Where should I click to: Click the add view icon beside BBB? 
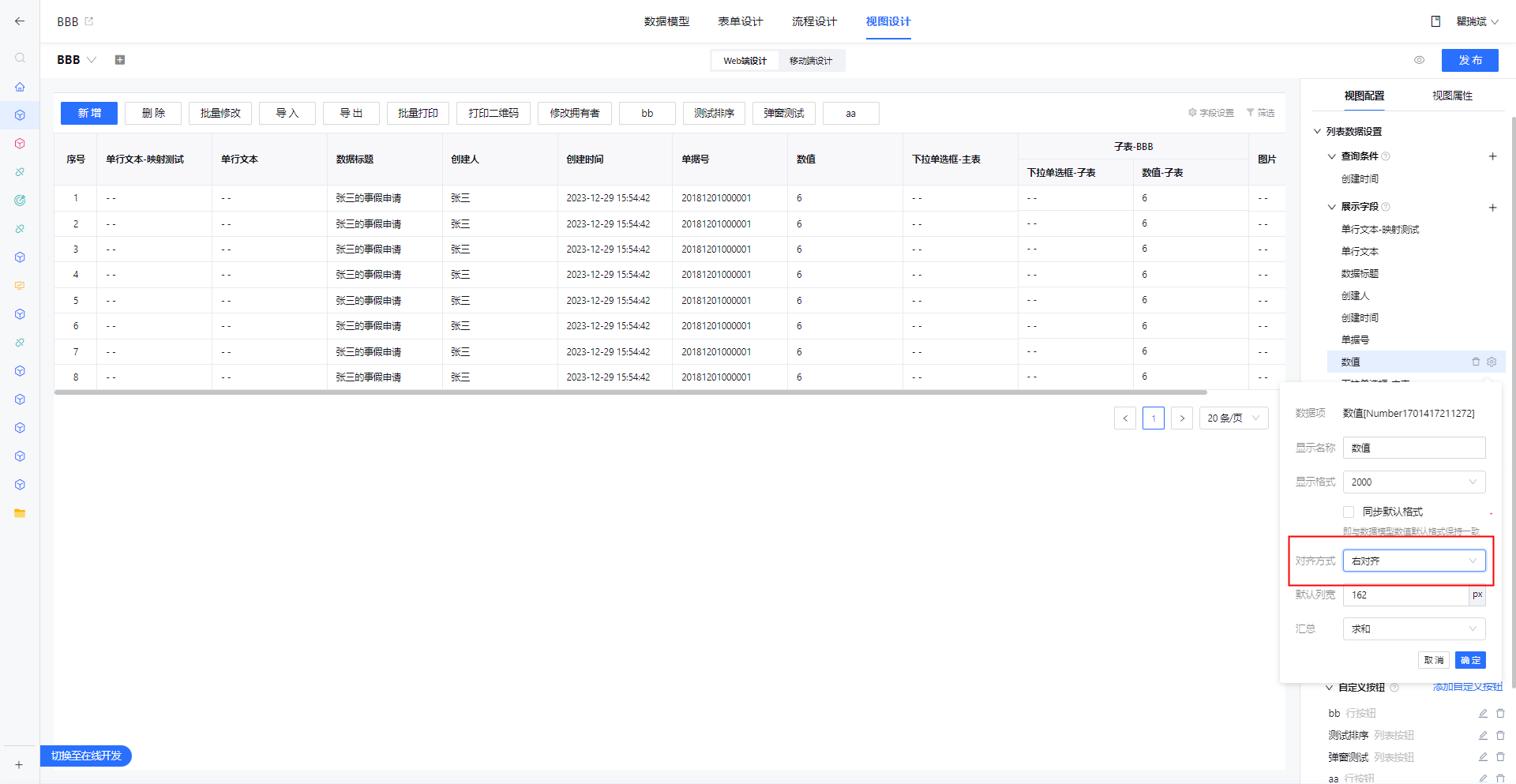coord(120,60)
